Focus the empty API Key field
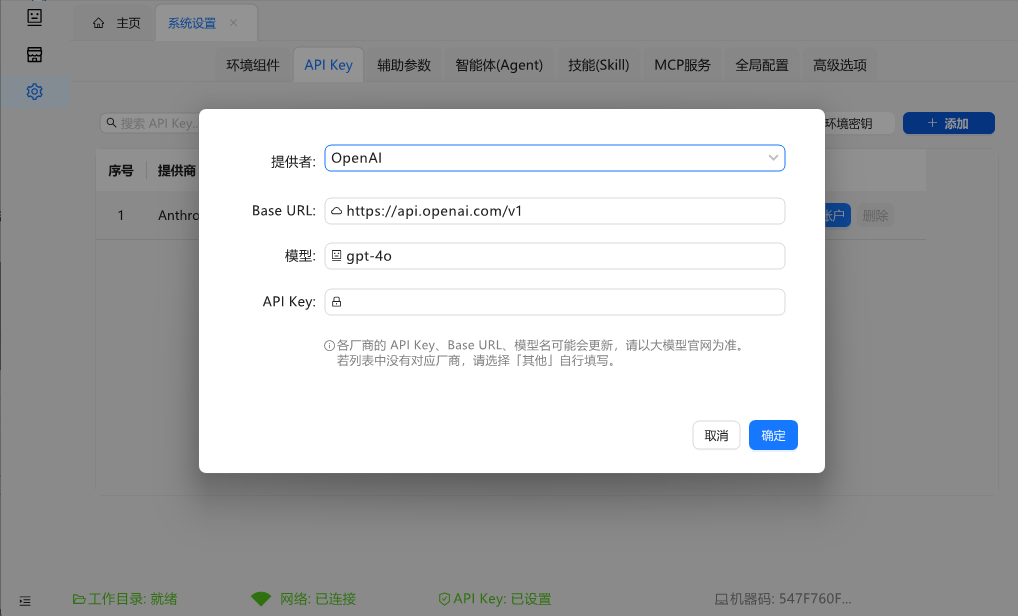The image size is (1018, 616). pos(554,302)
